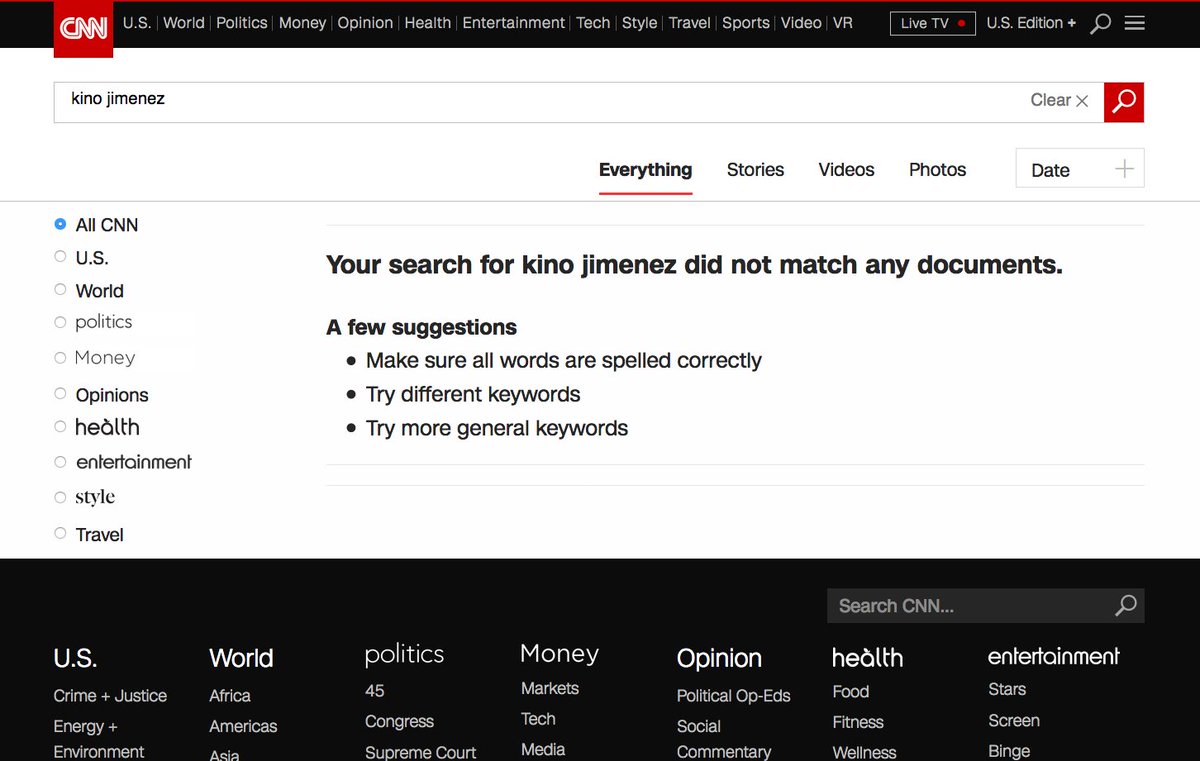Open Stars footer link
The image size is (1200, 761).
pos(1007,689)
